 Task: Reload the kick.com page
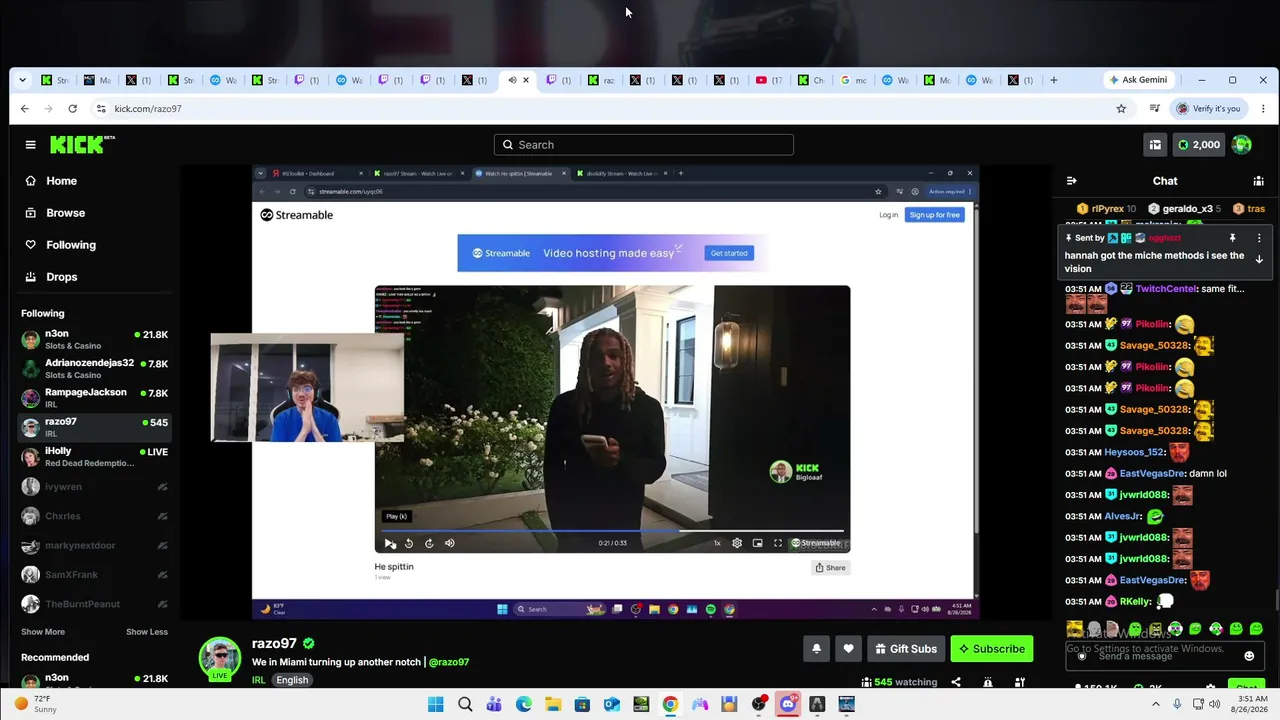coord(73,108)
